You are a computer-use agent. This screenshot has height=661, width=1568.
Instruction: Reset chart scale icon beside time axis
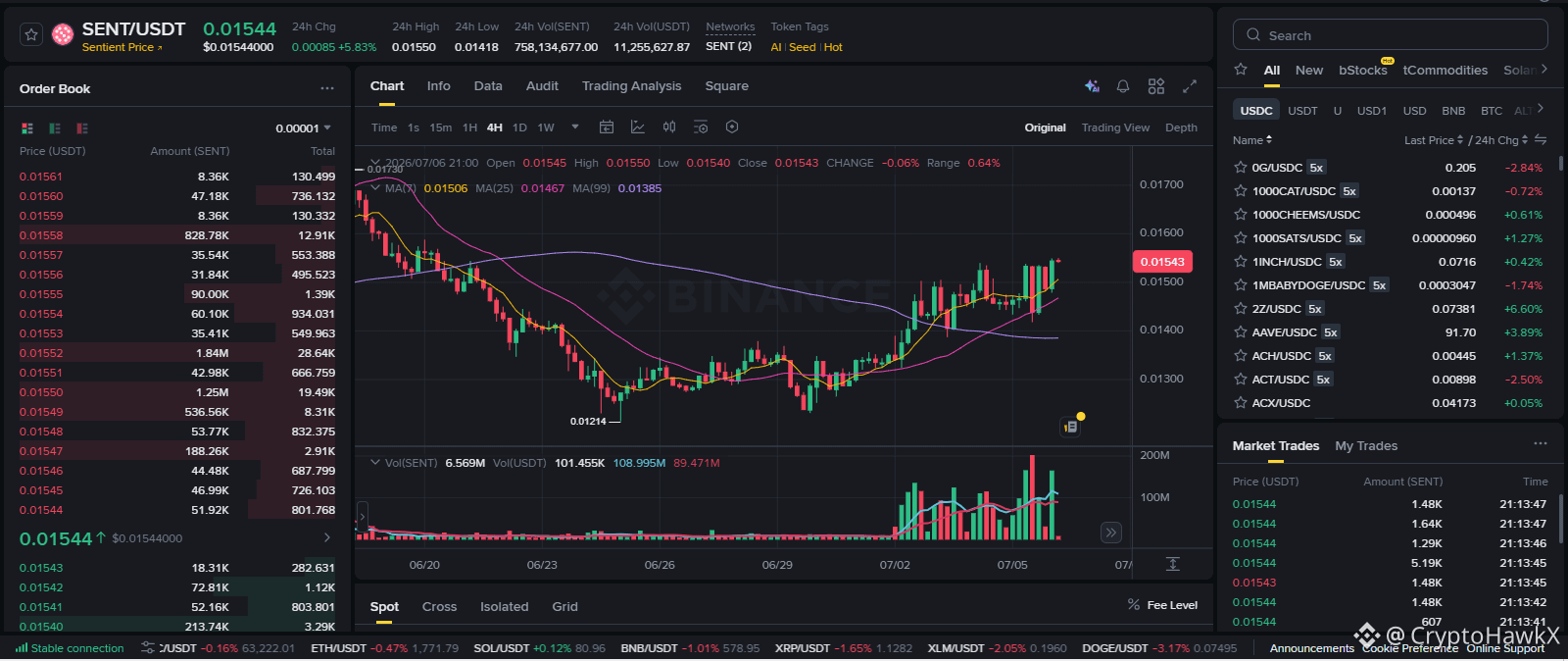1173,564
